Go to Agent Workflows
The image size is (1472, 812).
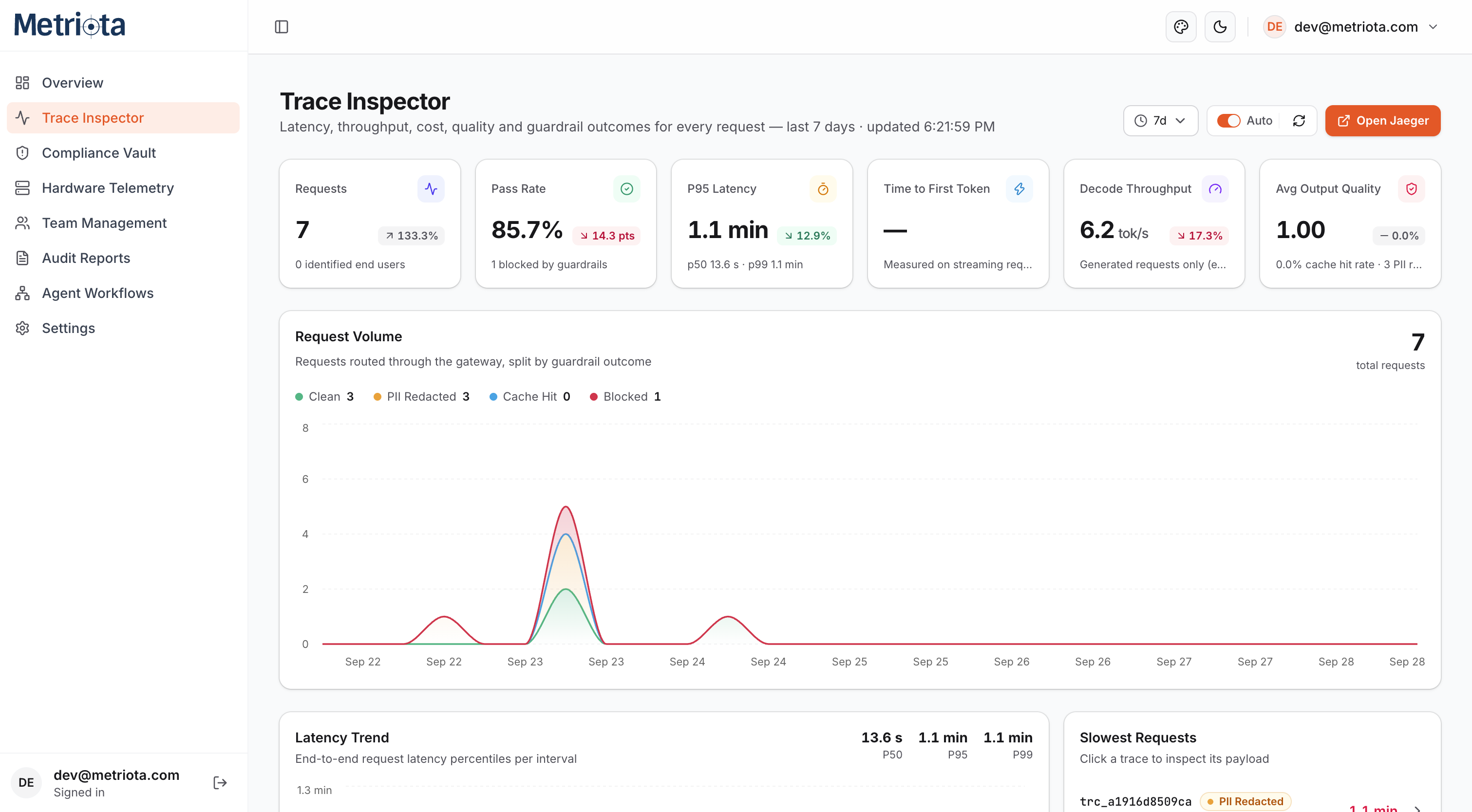tap(123, 293)
